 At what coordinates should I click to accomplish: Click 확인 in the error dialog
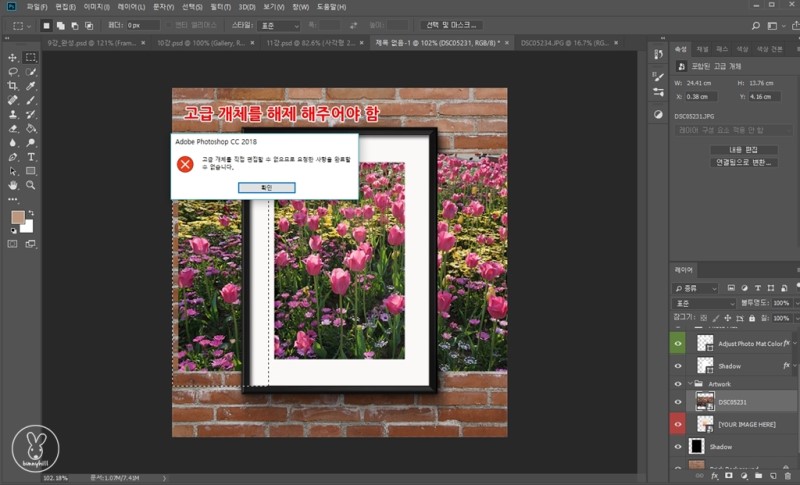pos(265,187)
